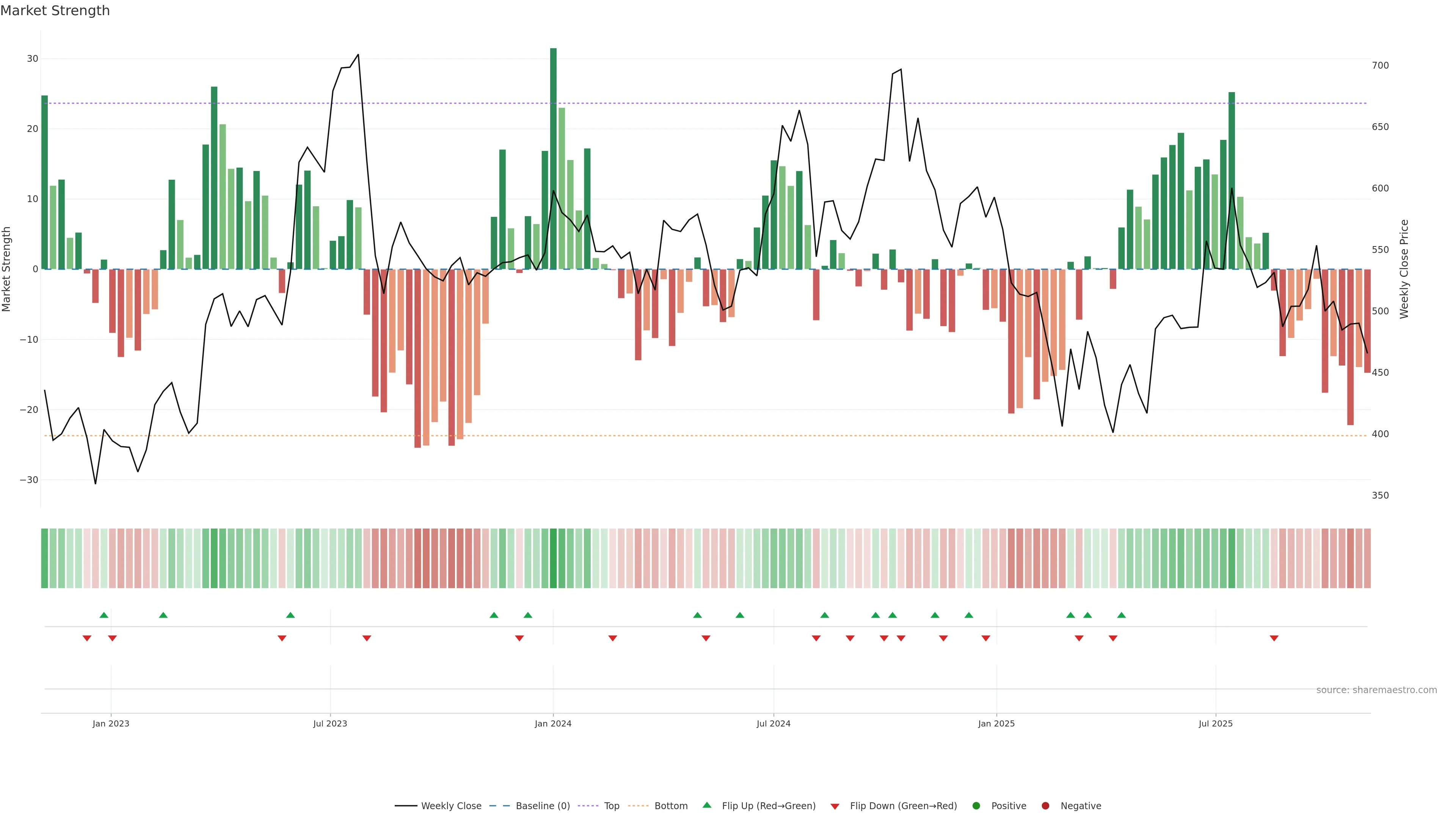Click the last red flip-down marker, after Jul 2025
This screenshot has width=1456, height=819.
(1274, 638)
